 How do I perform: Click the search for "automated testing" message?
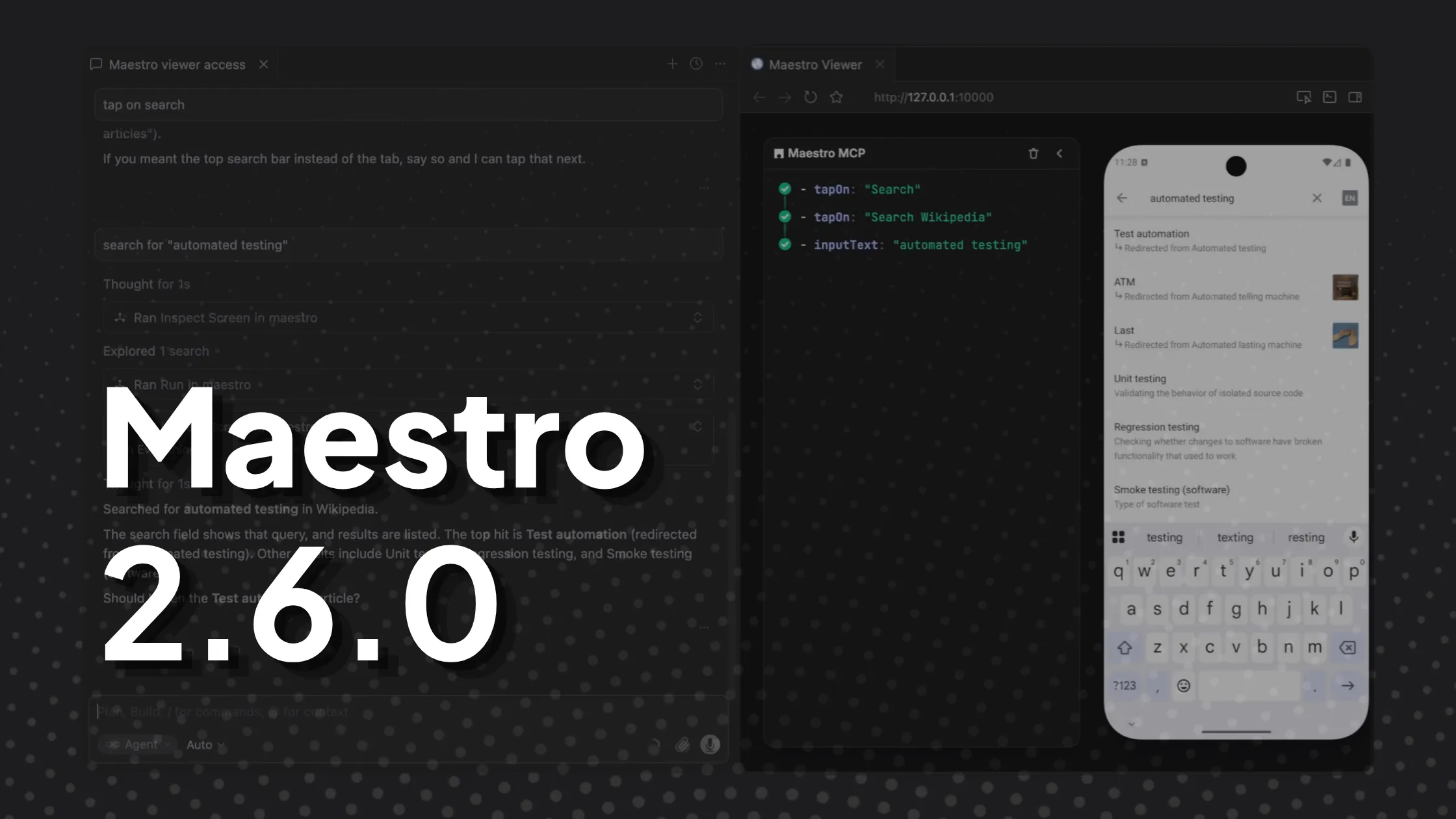408,245
